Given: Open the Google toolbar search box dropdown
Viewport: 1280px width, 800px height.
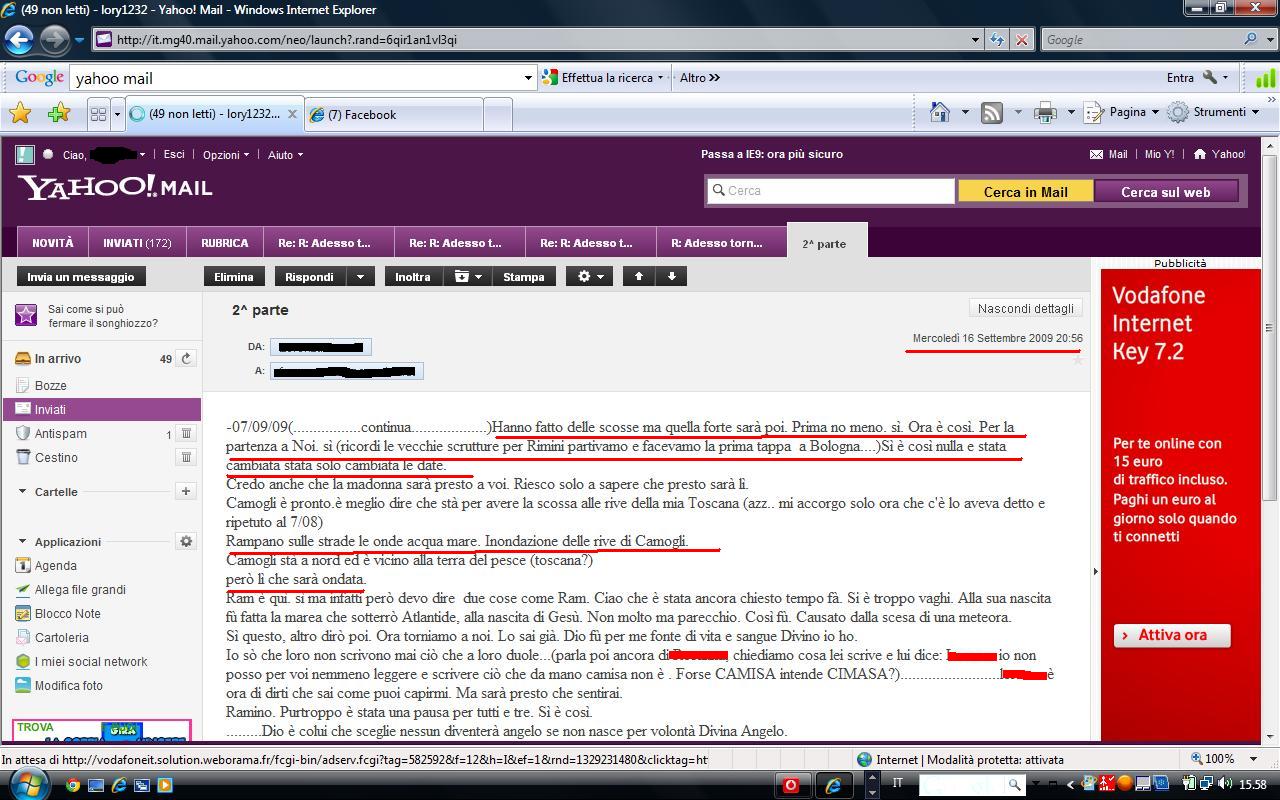Looking at the screenshot, I should pos(529,78).
